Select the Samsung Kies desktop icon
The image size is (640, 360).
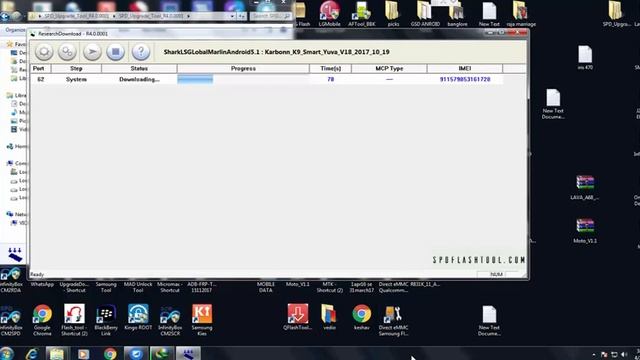click(202, 320)
